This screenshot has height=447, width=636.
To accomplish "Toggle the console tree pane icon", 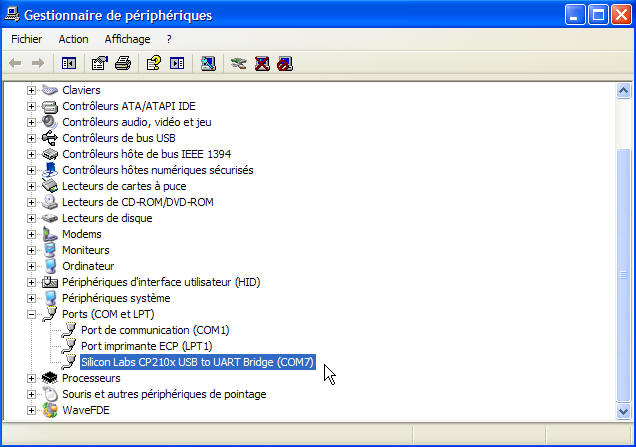I will (x=69, y=63).
